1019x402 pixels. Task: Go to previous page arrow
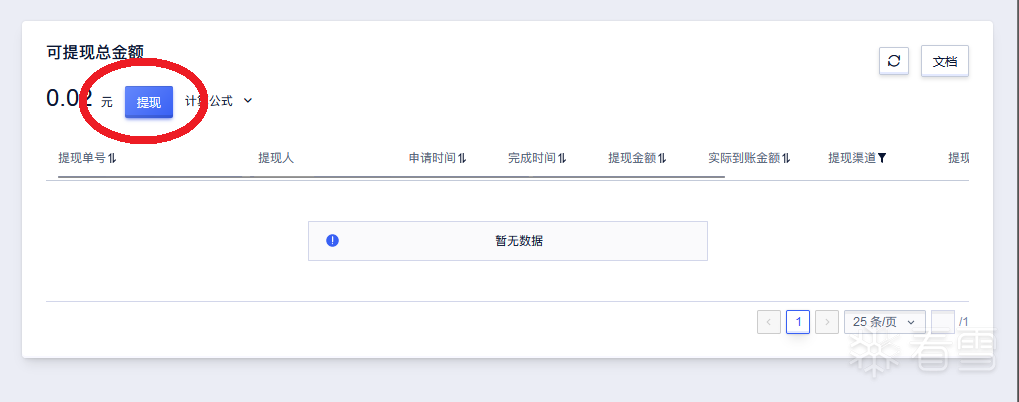tap(769, 322)
